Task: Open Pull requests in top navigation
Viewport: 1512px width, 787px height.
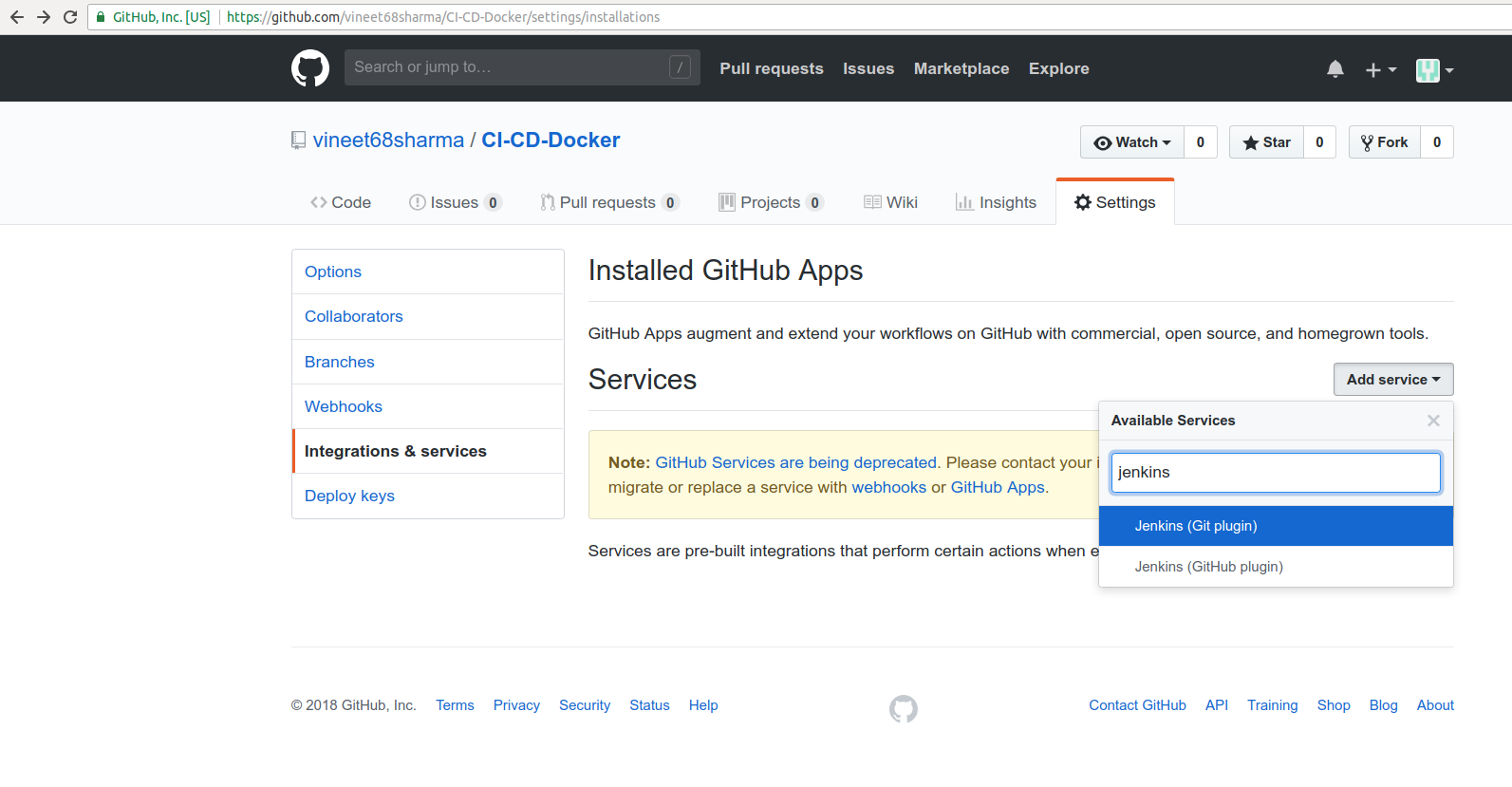Action: [x=772, y=68]
